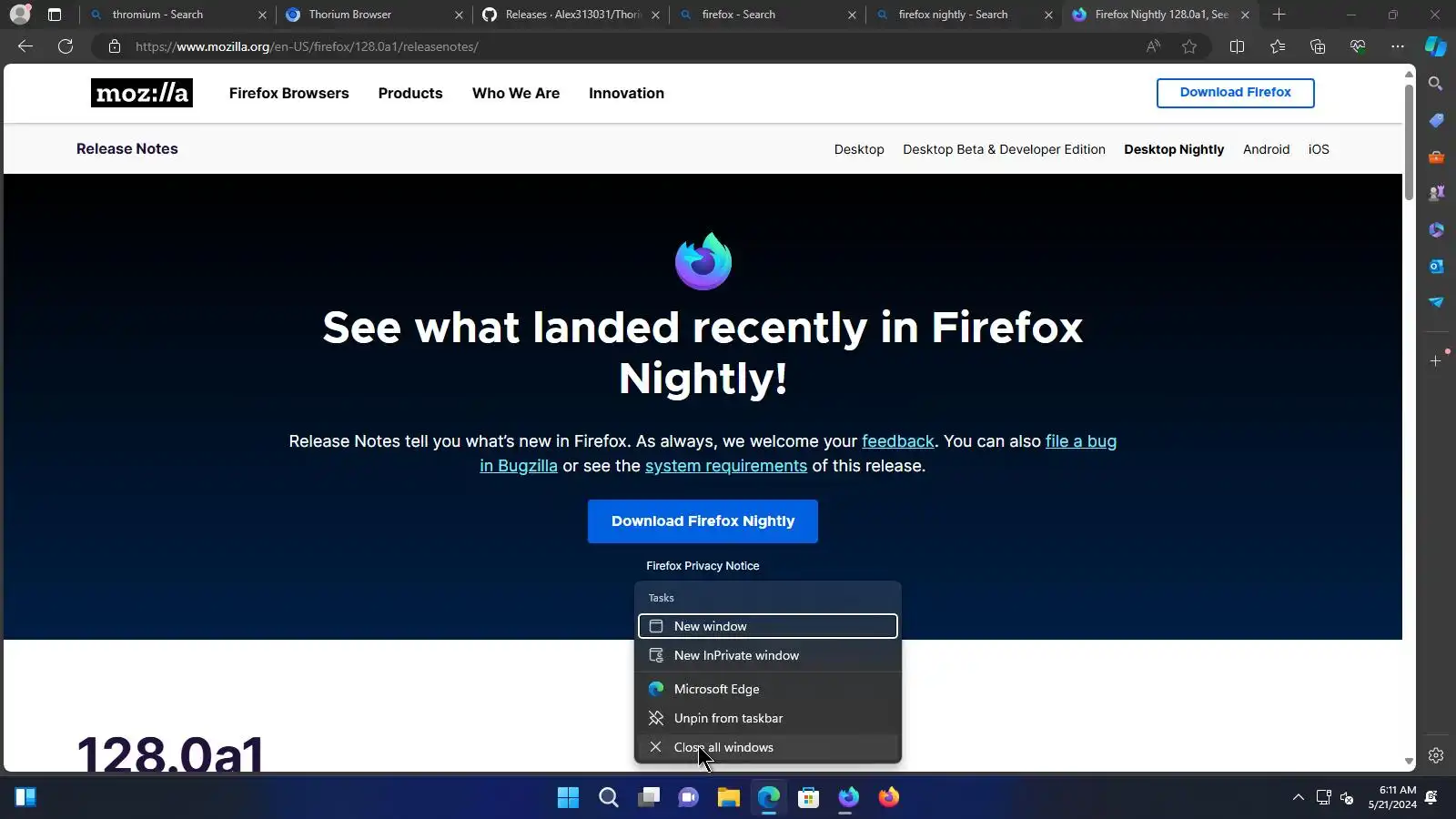Image resolution: width=1456 pixels, height=819 pixels.
Task: Open Favorites list icon
Action: [x=1278, y=46]
